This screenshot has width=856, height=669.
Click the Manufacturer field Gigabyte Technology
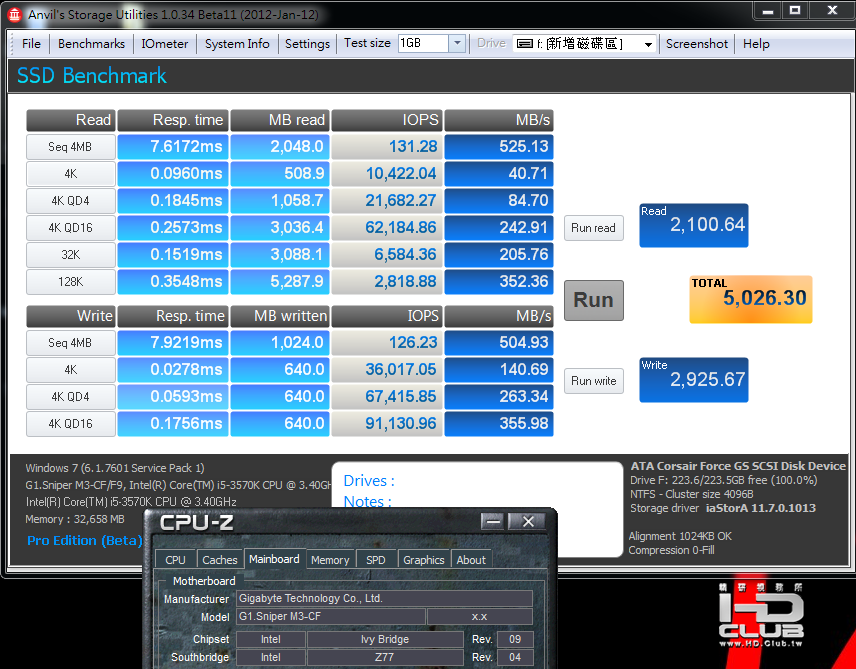coord(384,598)
